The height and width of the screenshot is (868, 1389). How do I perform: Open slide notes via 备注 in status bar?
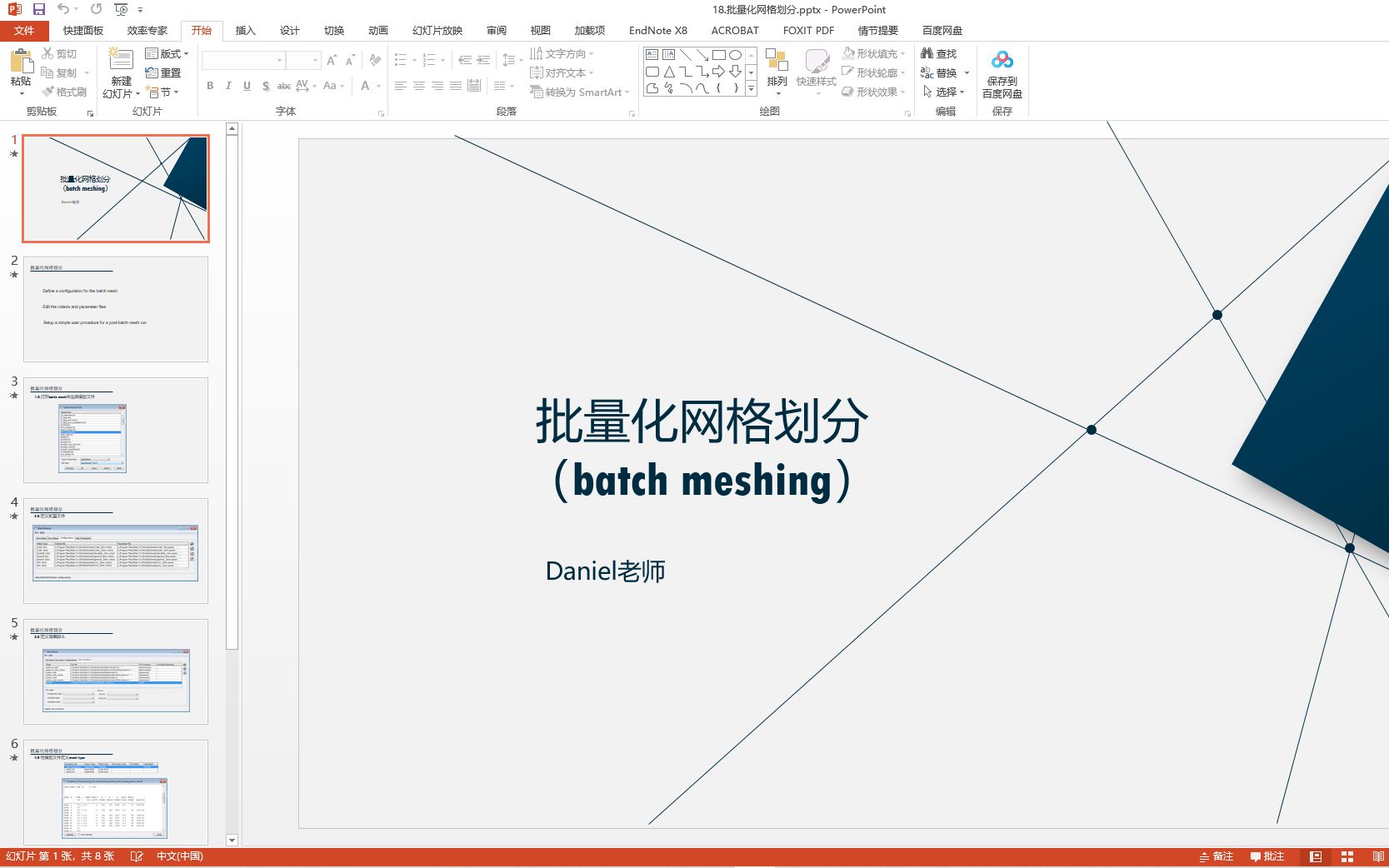1216,856
